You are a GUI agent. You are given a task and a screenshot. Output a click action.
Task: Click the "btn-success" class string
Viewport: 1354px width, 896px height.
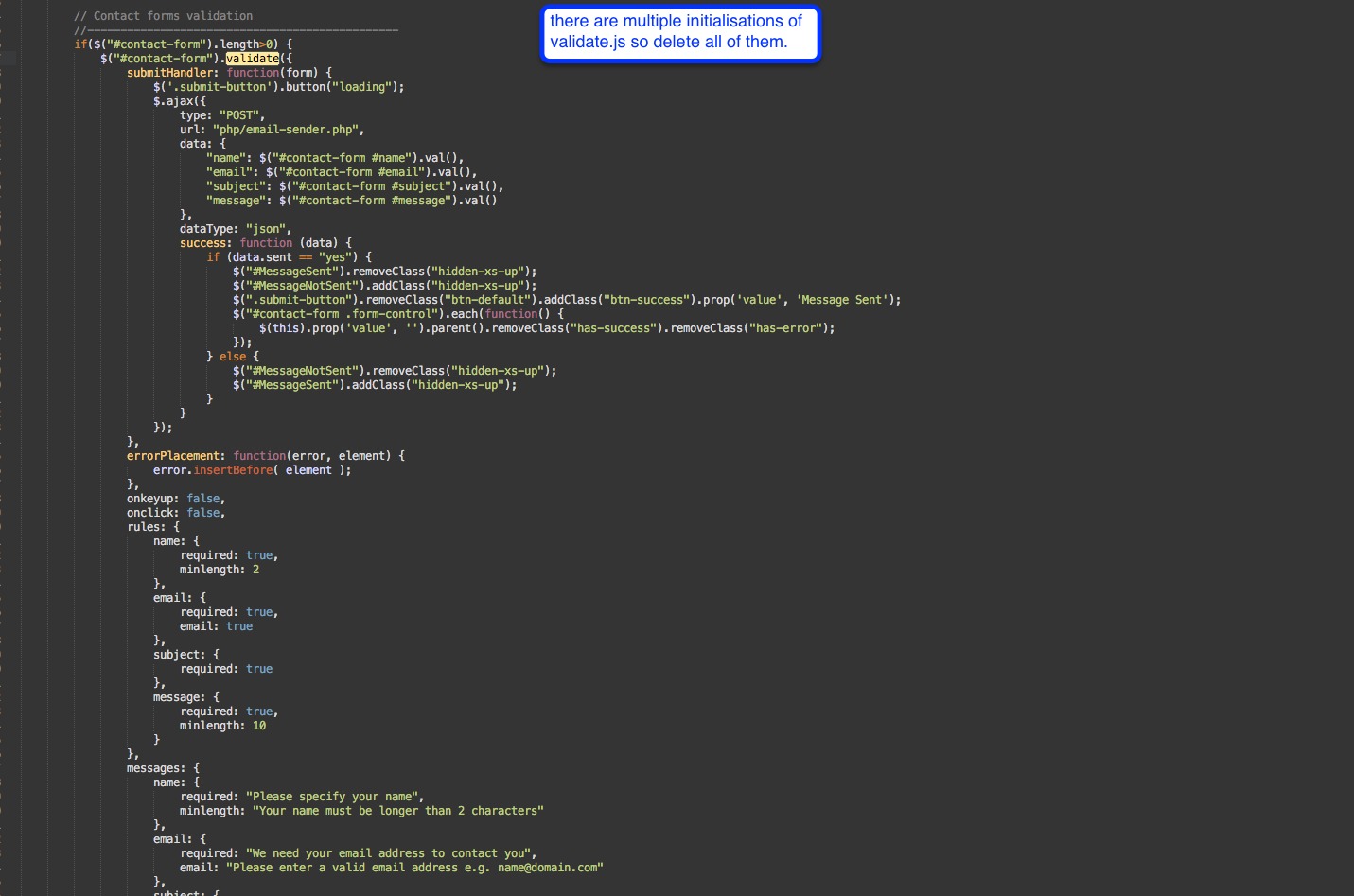click(643, 300)
